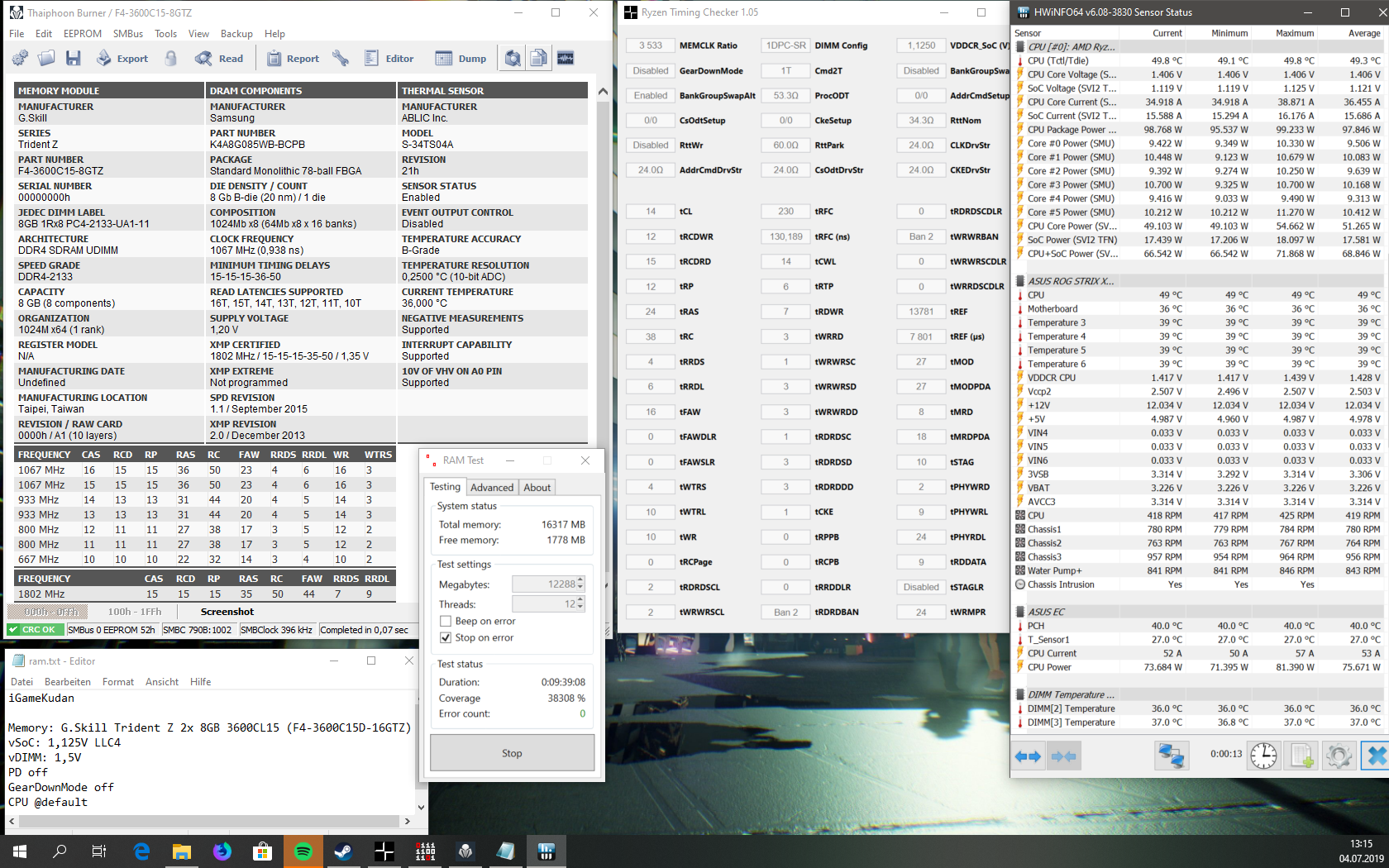Open Firefox from taskbar
This screenshot has height=868, width=1389.
222,851
